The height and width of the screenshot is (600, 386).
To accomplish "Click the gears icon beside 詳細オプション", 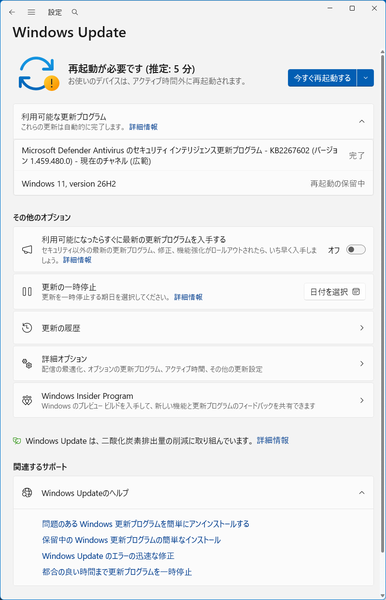I will click(x=27, y=363).
